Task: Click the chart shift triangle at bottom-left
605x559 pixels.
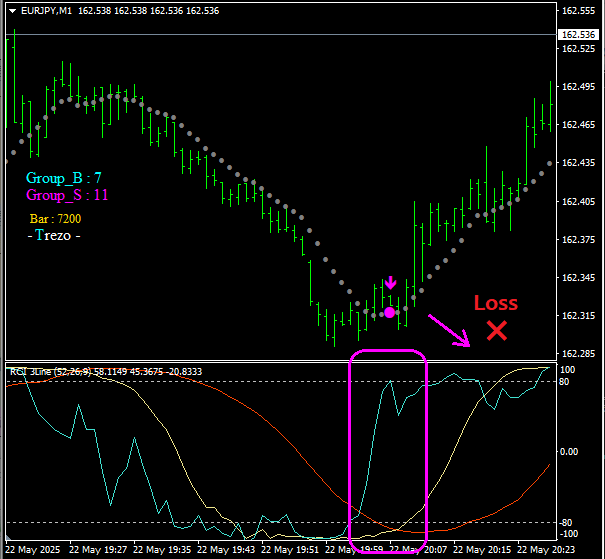Action: 8,537
